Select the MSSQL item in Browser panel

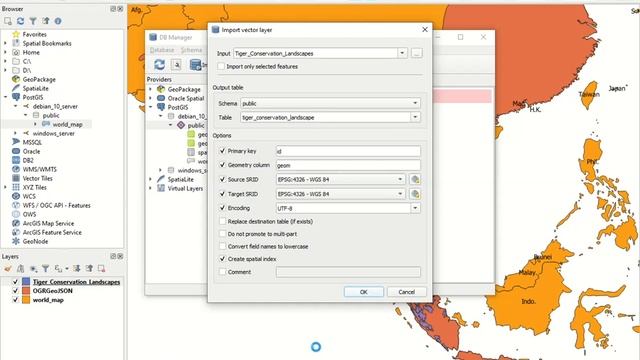(x=32, y=142)
